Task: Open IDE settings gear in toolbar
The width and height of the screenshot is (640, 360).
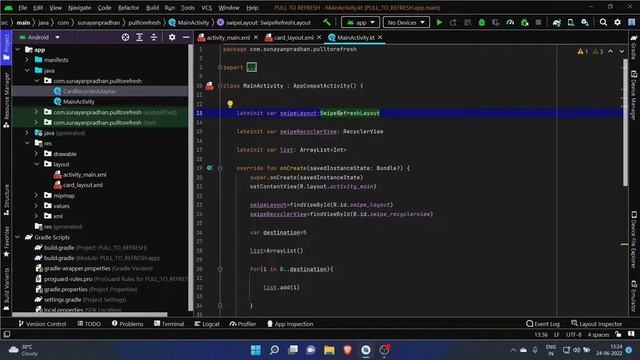Action: (x=617, y=22)
